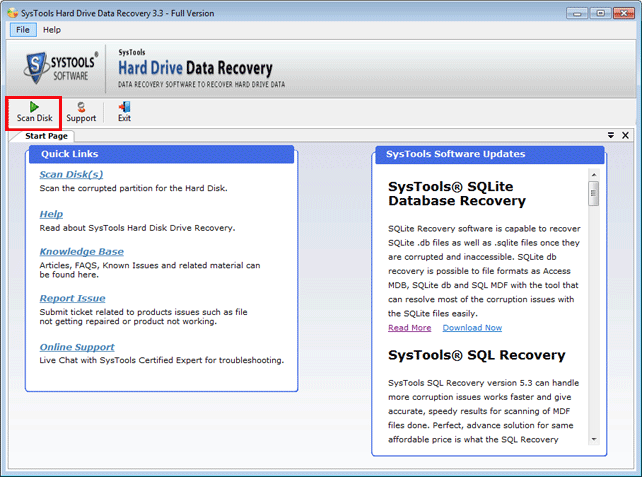Close the SysTools window
The image size is (642, 477).
pyautogui.click(x=624, y=14)
